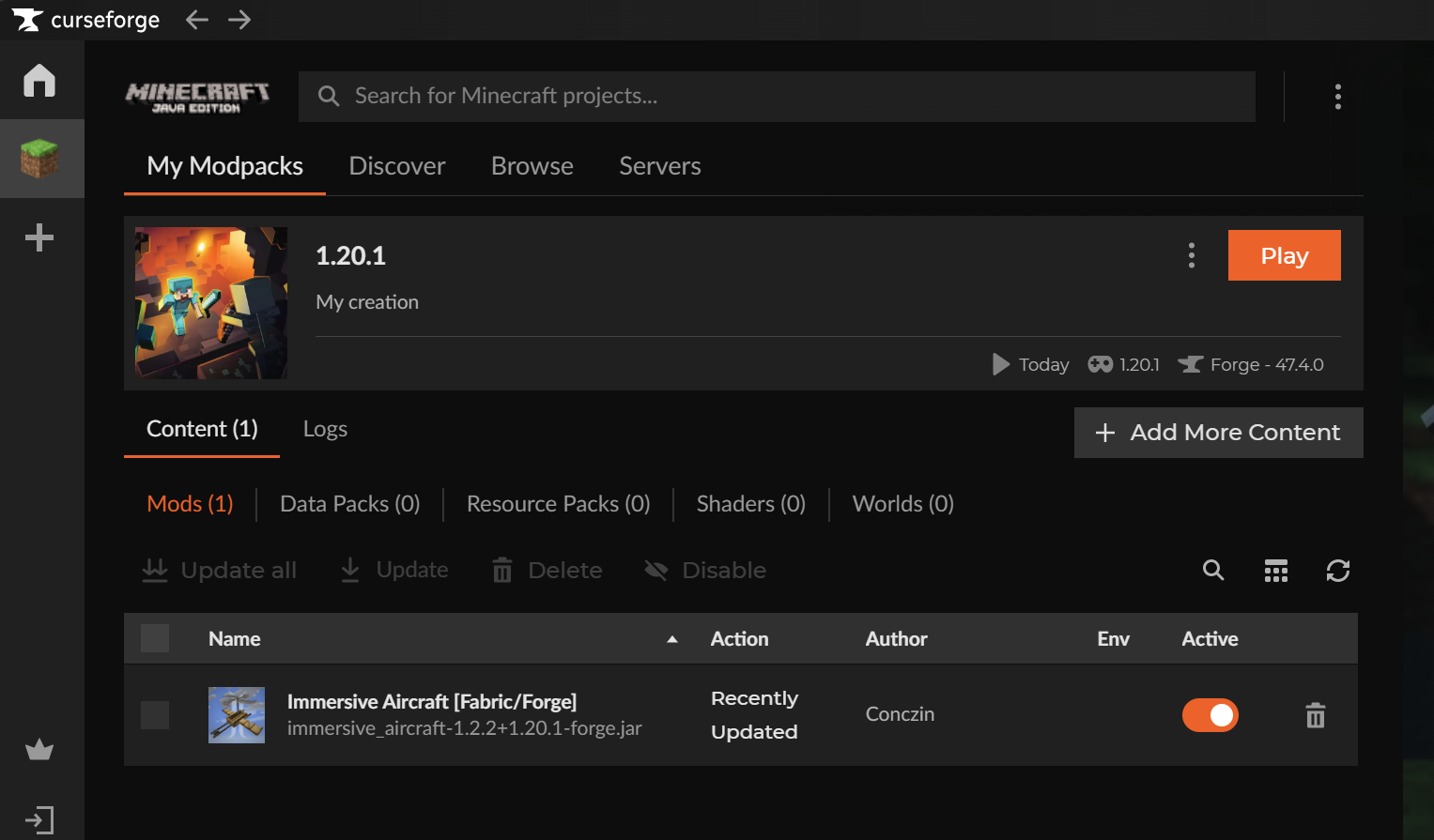Click Update all button

[x=219, y=570]
